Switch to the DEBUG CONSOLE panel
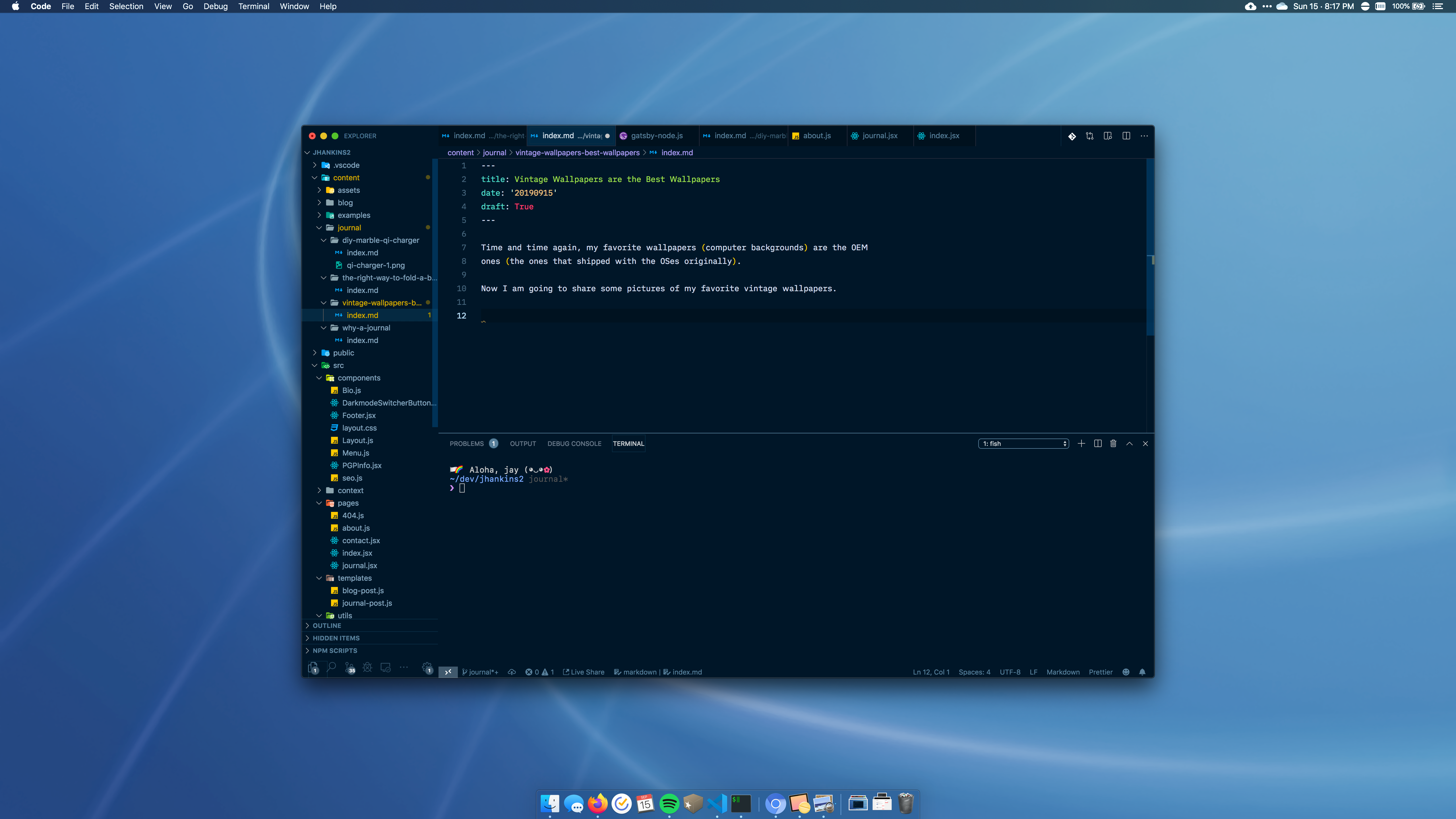1456x819 pixels. coord(574,444)
